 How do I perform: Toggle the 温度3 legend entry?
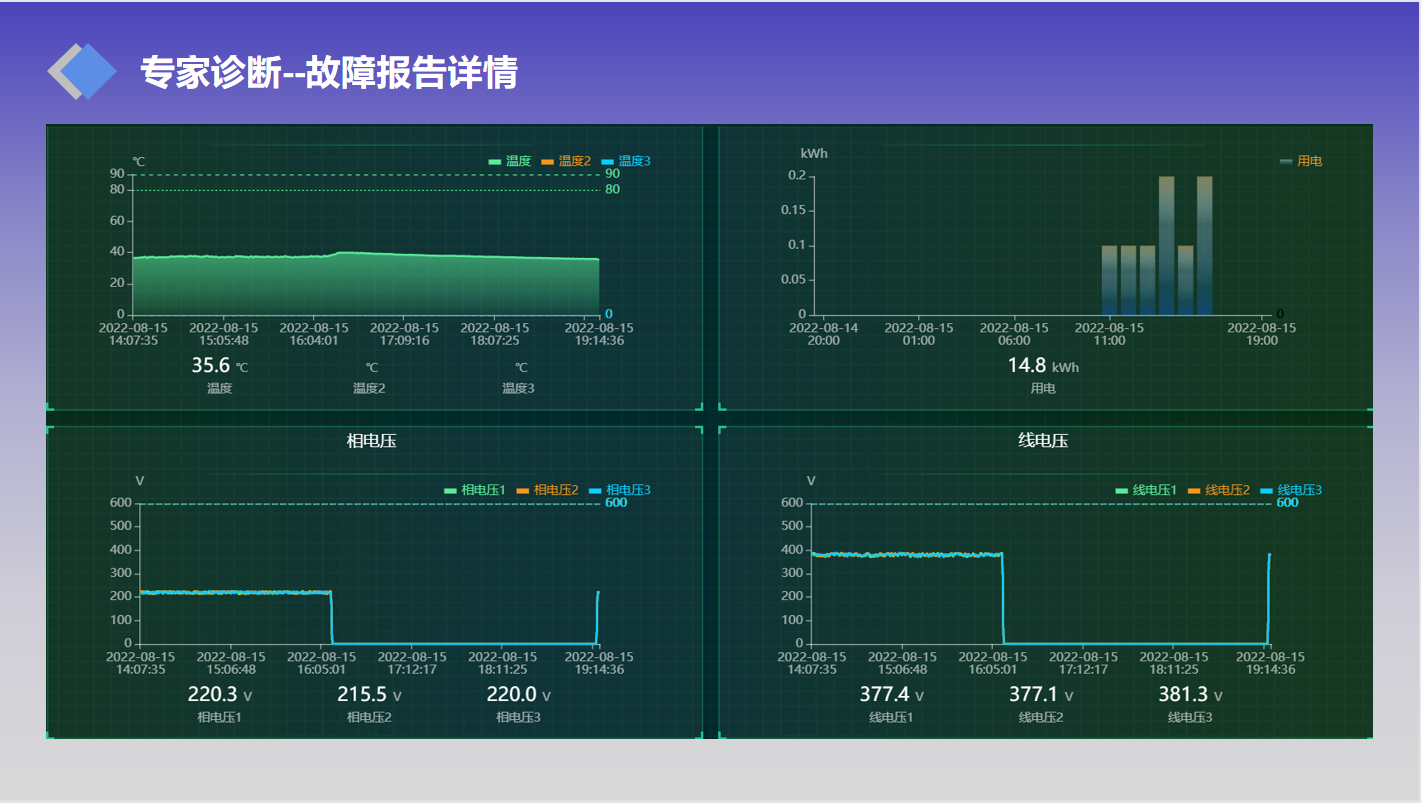point(625,161)
